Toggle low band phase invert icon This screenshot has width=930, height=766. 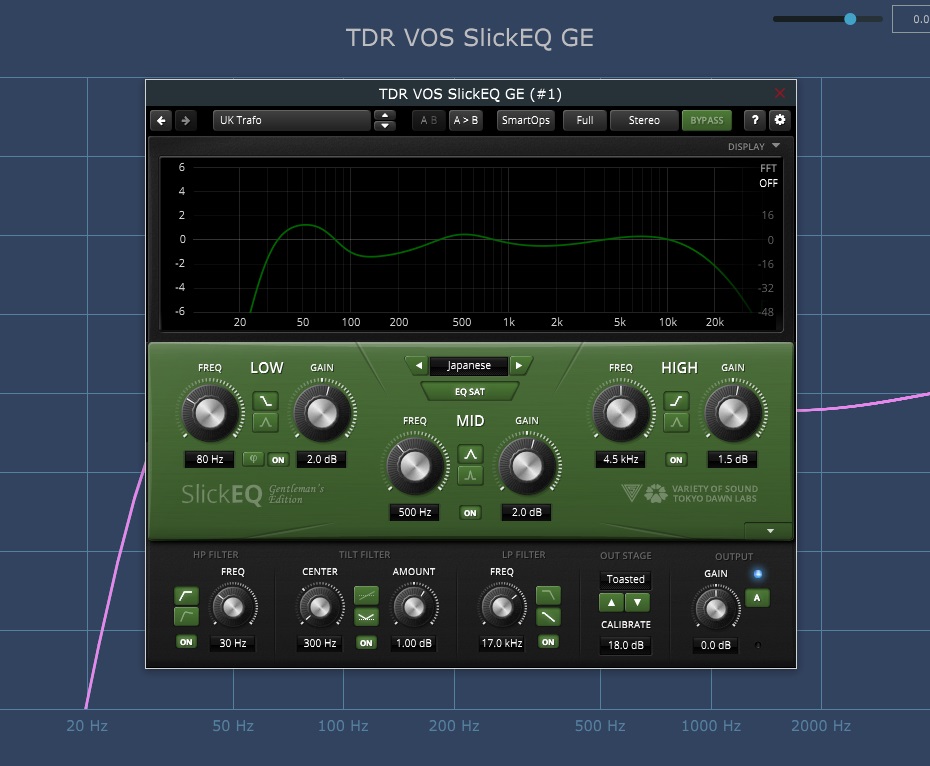coord(253,459)
